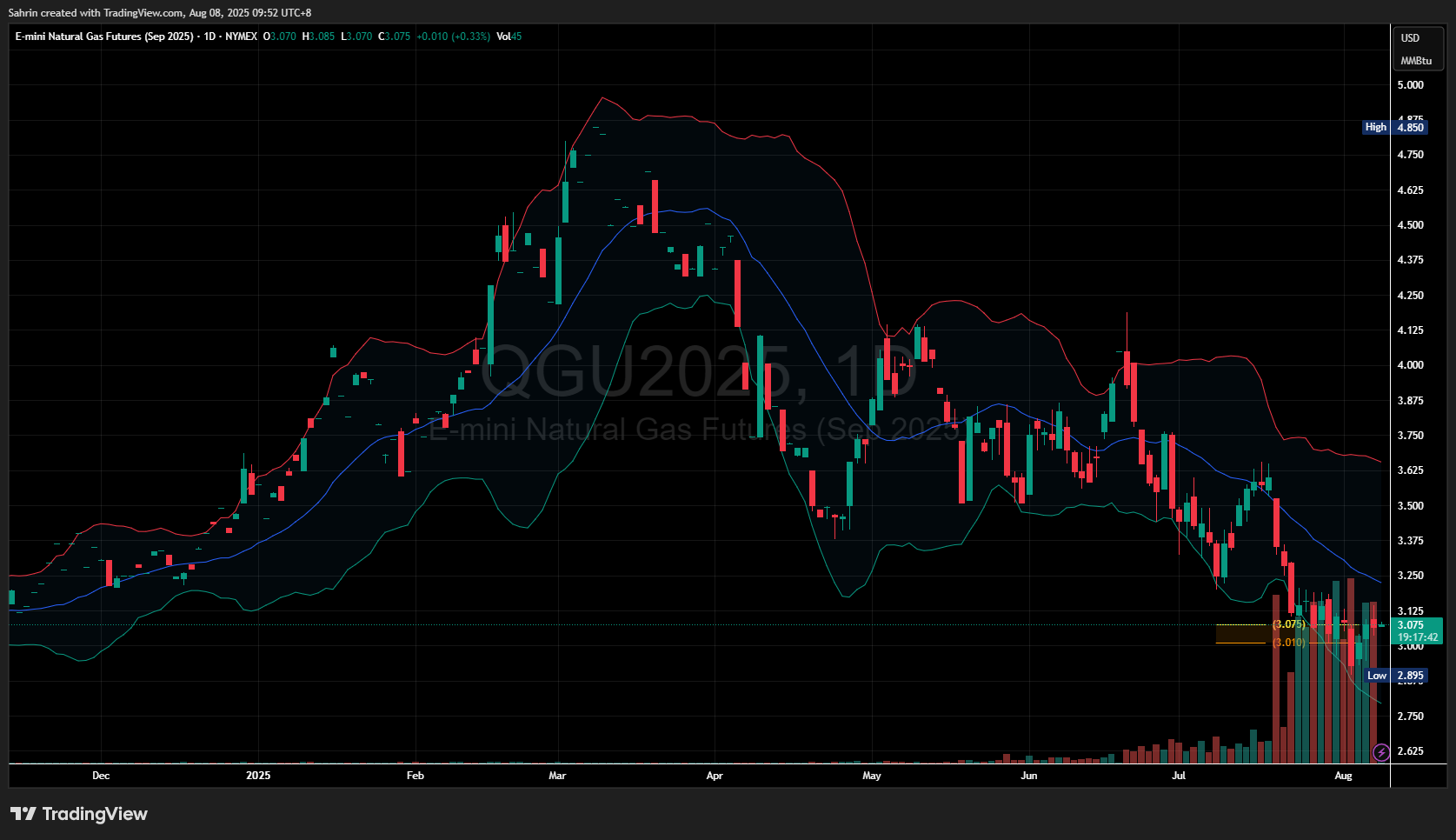Viewport: 1456px width, 840px height.
Task: Click the 2025 label on time axis
Action: point(258,776)
